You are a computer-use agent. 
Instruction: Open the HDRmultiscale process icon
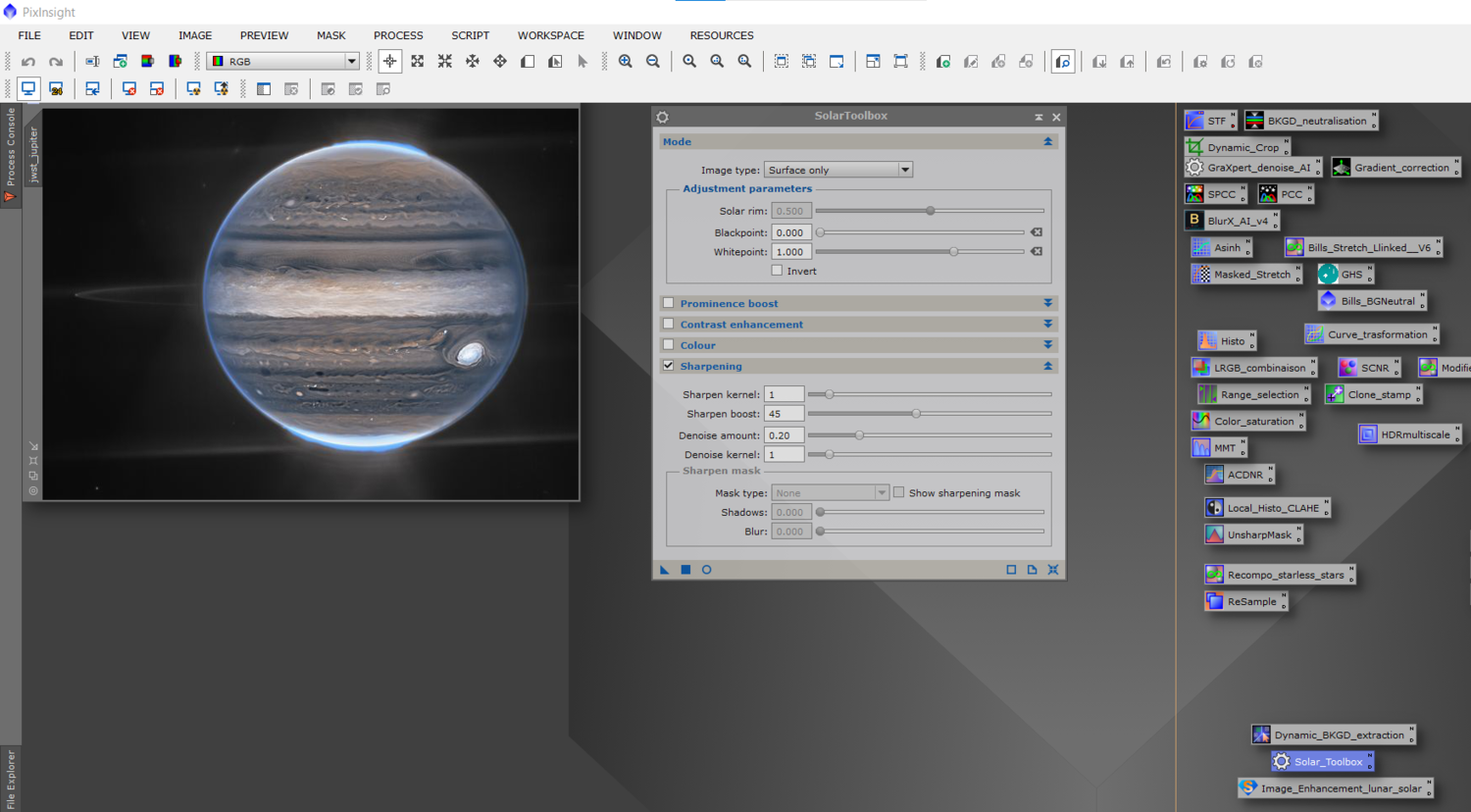1407,434
